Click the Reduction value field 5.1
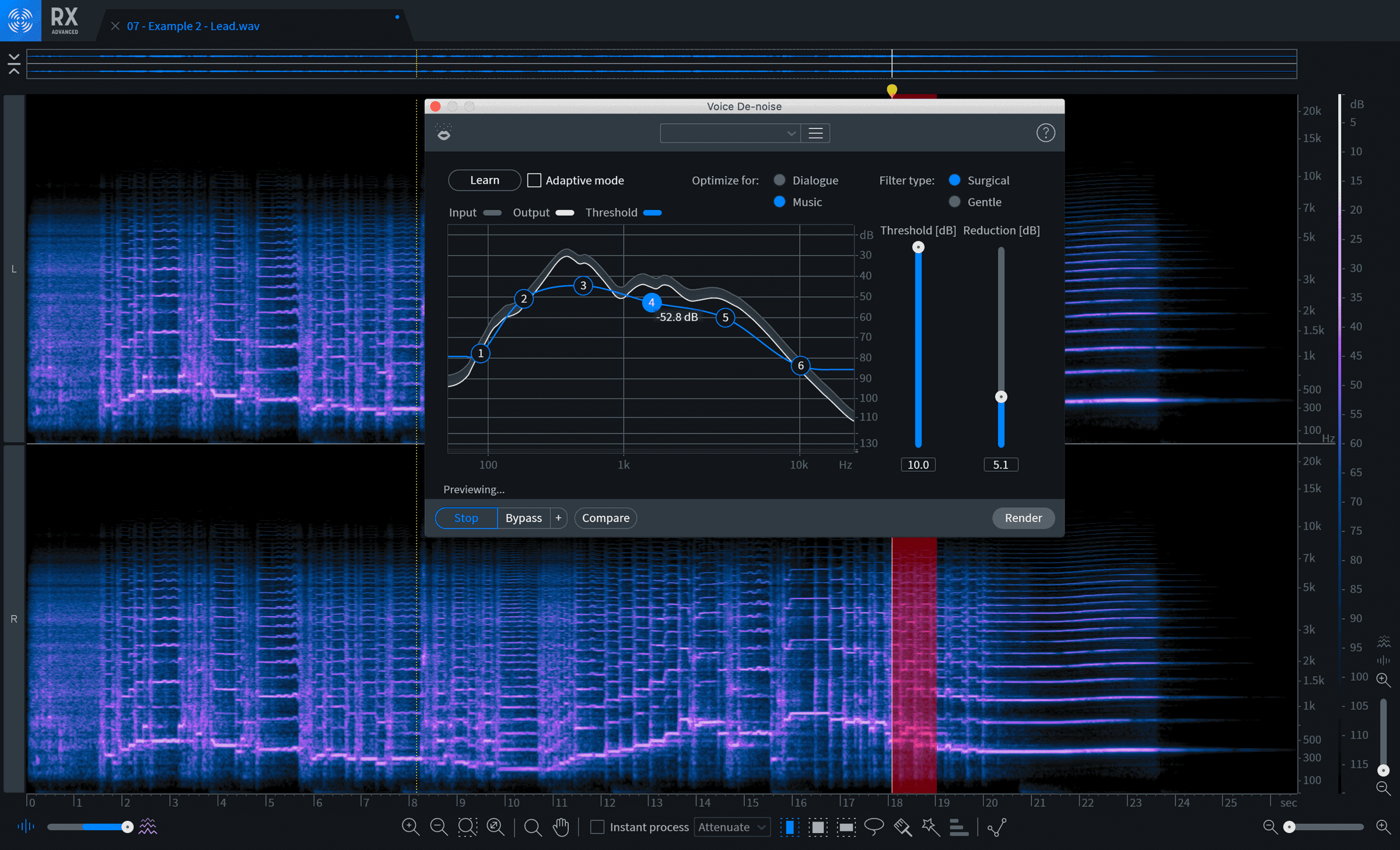Image resolution: width=1400 pixels, height=850 pixels. [1001, 464]
